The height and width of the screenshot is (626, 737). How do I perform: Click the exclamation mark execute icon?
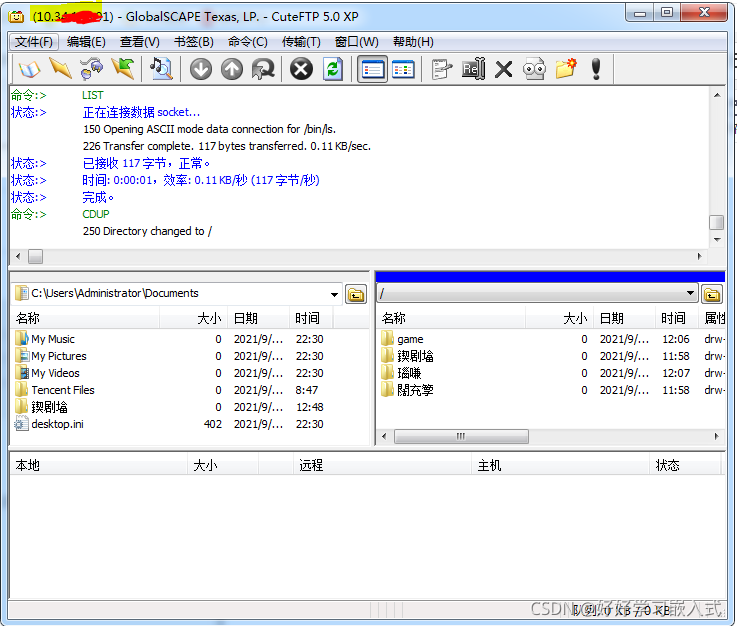pyautogui.click(x=596, y=70)
